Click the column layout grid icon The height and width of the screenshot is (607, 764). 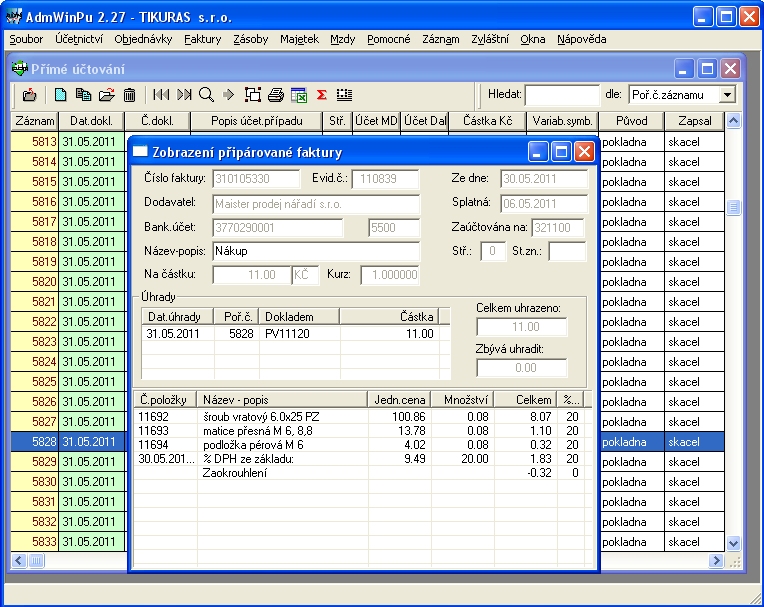coord(344,95)
